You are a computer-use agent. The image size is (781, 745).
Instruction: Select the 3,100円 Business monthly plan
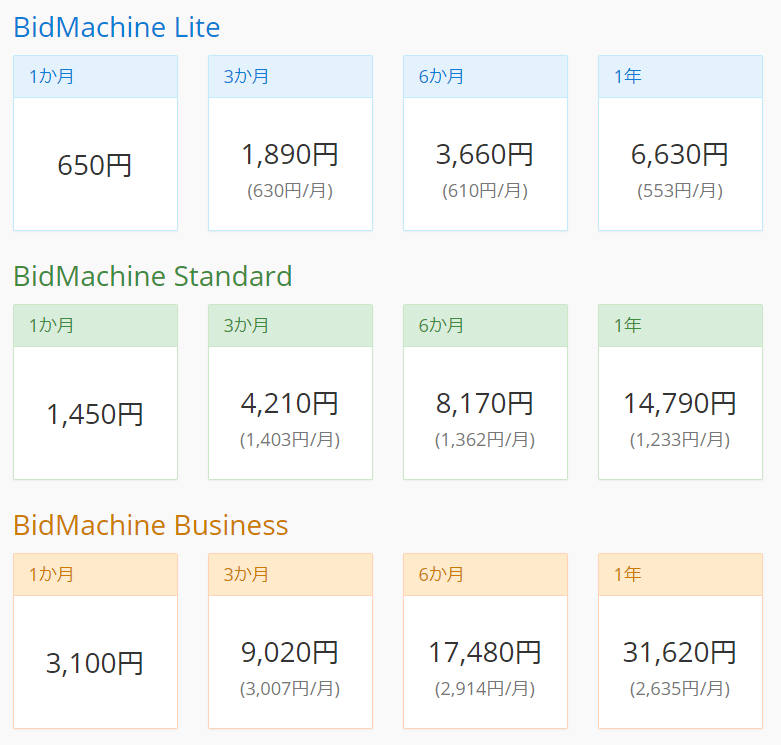click(95, 663)
